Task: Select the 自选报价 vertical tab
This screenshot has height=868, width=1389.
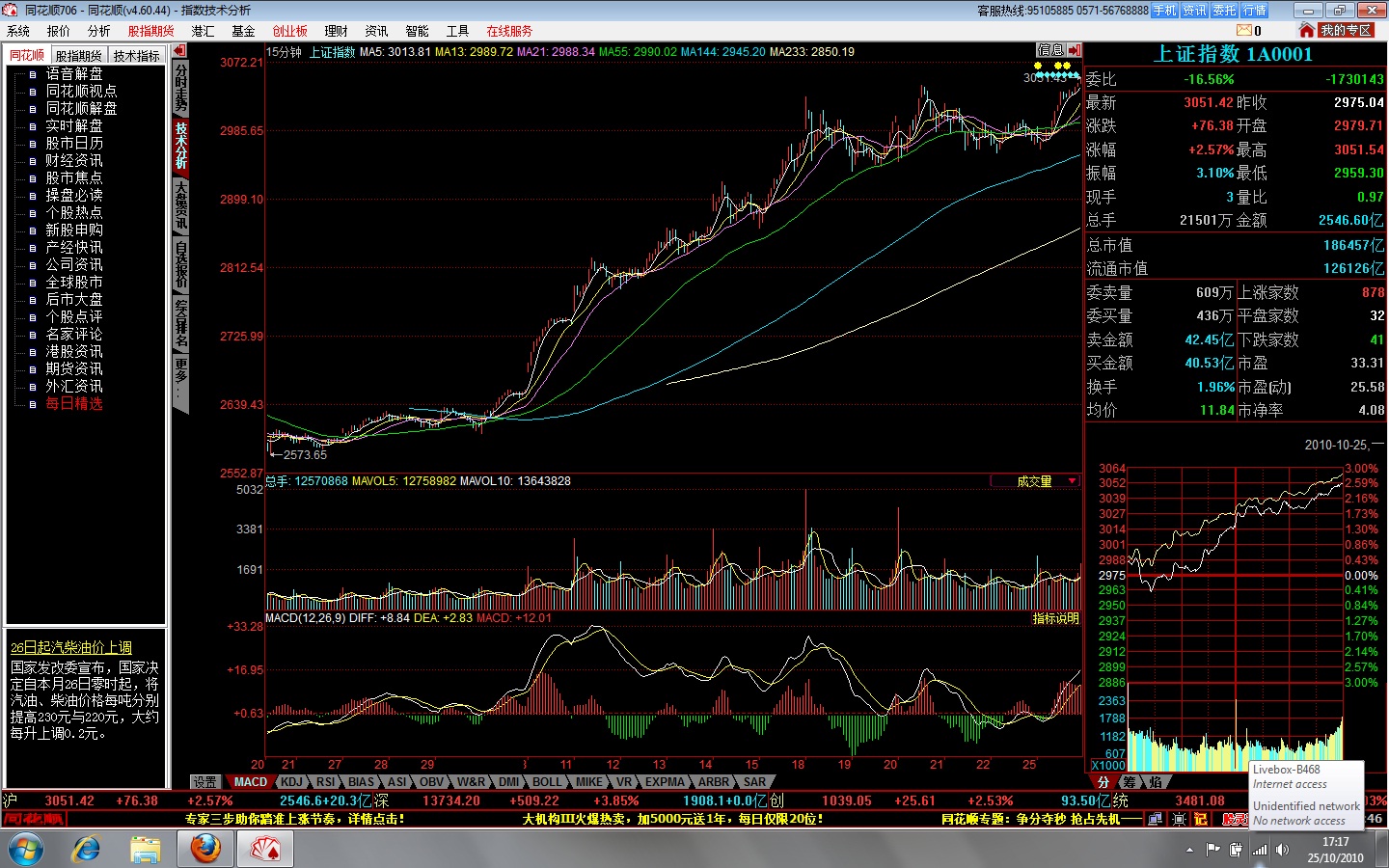Action: [x=181, y=264]
